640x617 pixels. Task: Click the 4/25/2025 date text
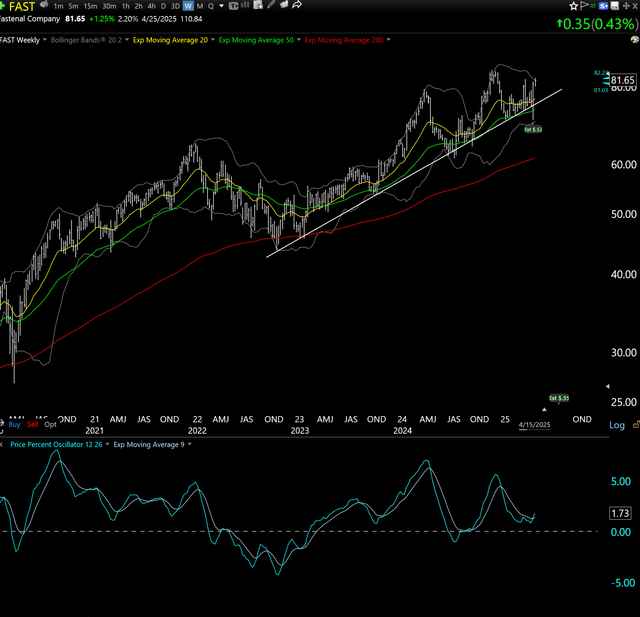pyautogui.click(x=159, y=19)
